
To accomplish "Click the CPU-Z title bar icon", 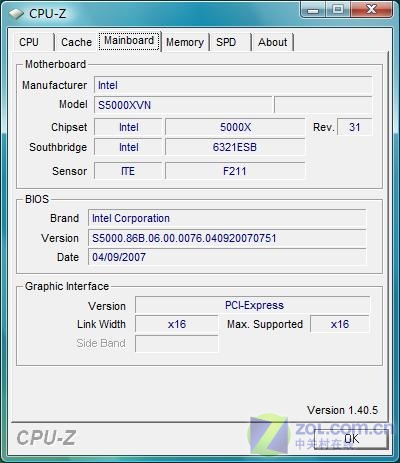I will pos(16,14).
